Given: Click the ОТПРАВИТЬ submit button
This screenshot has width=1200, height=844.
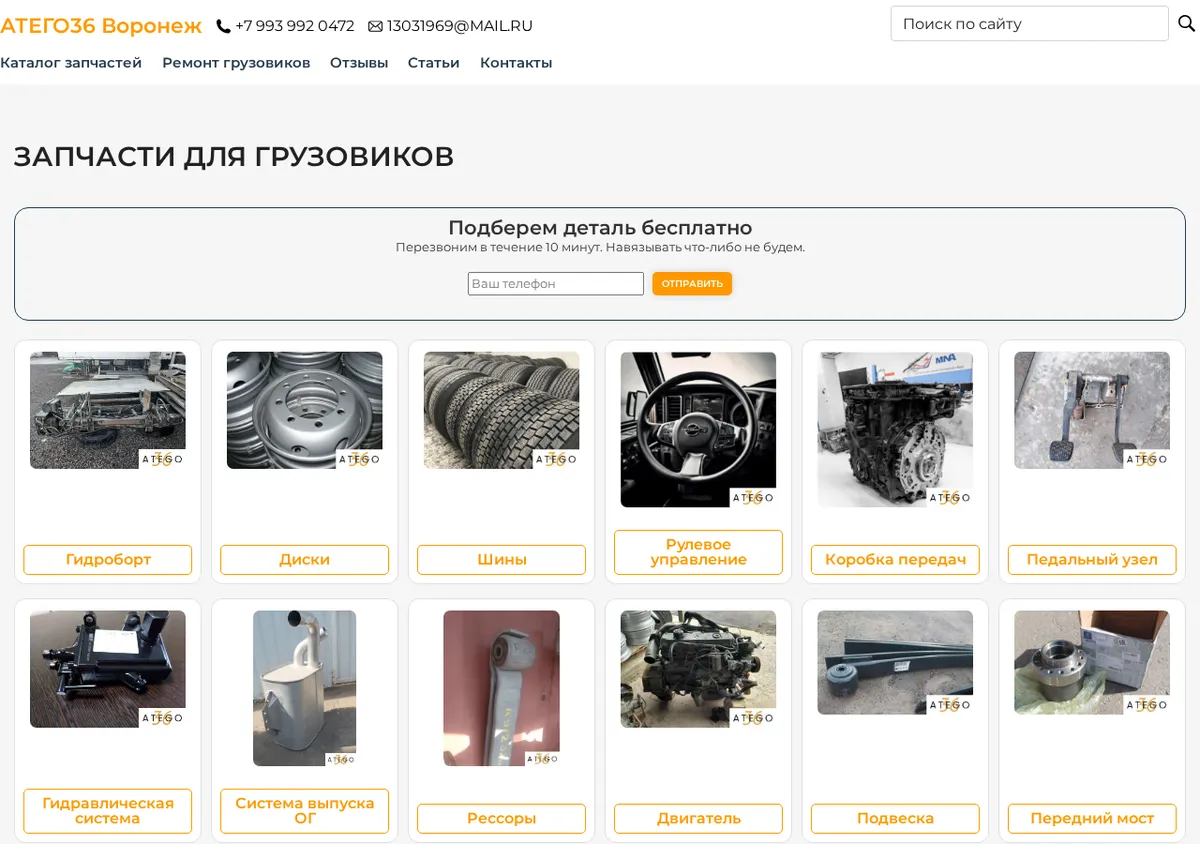Looking at the screenshot, I should pos(692,284).
